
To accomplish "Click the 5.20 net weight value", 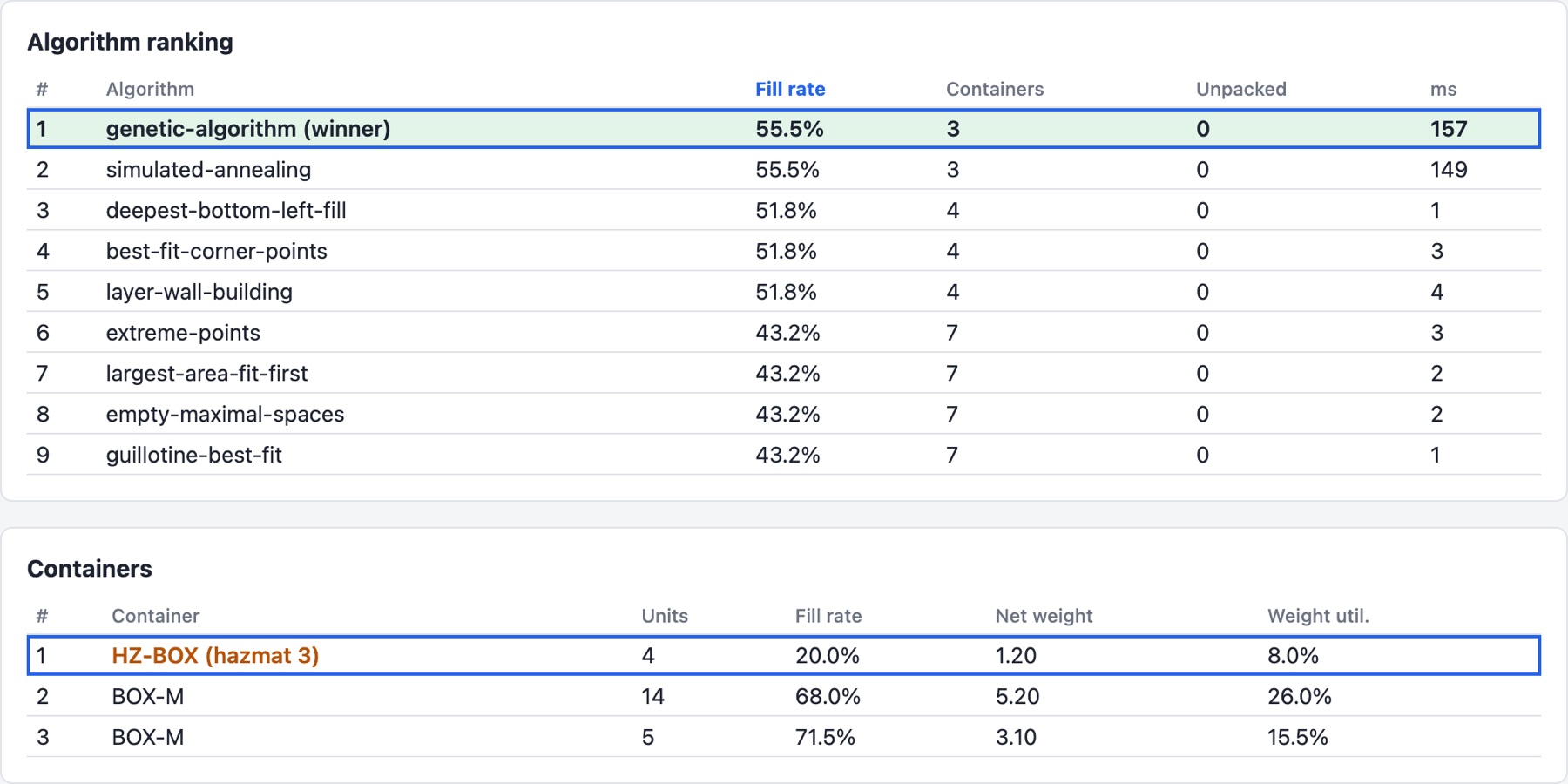I will click(x=1017, y=696).
